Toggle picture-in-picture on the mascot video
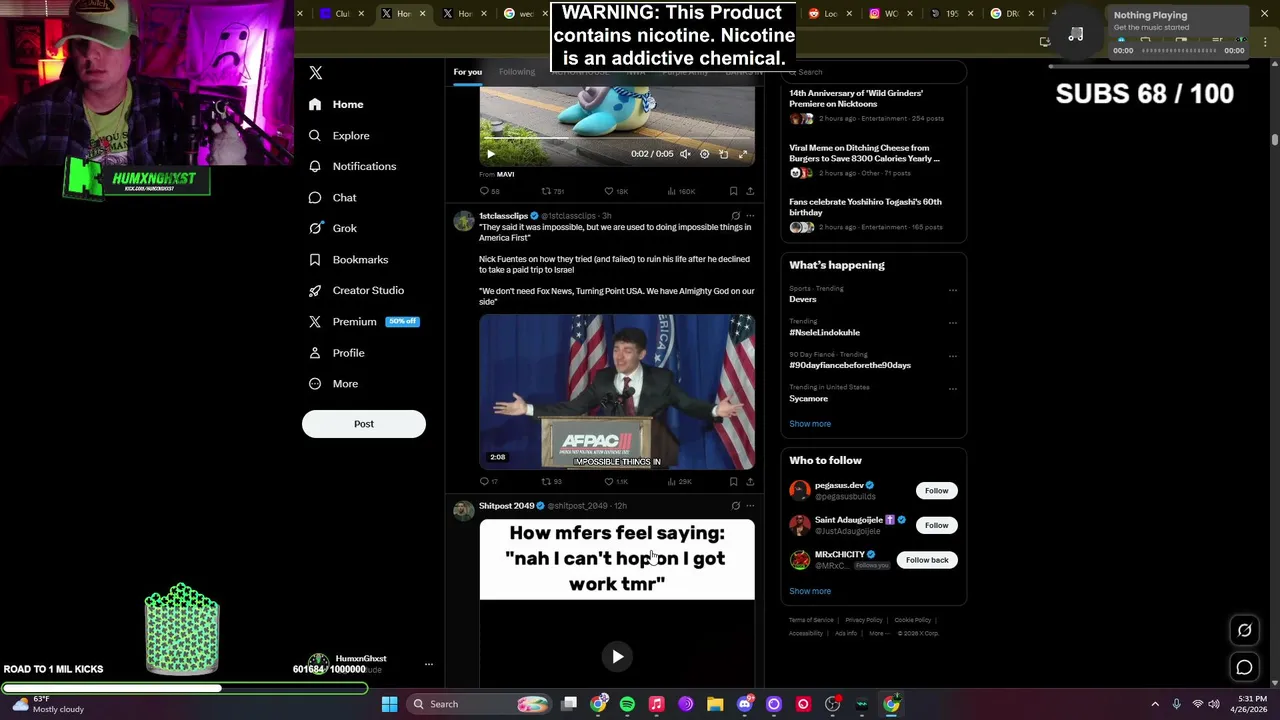The image size is (1280, 720). (723, 154)
